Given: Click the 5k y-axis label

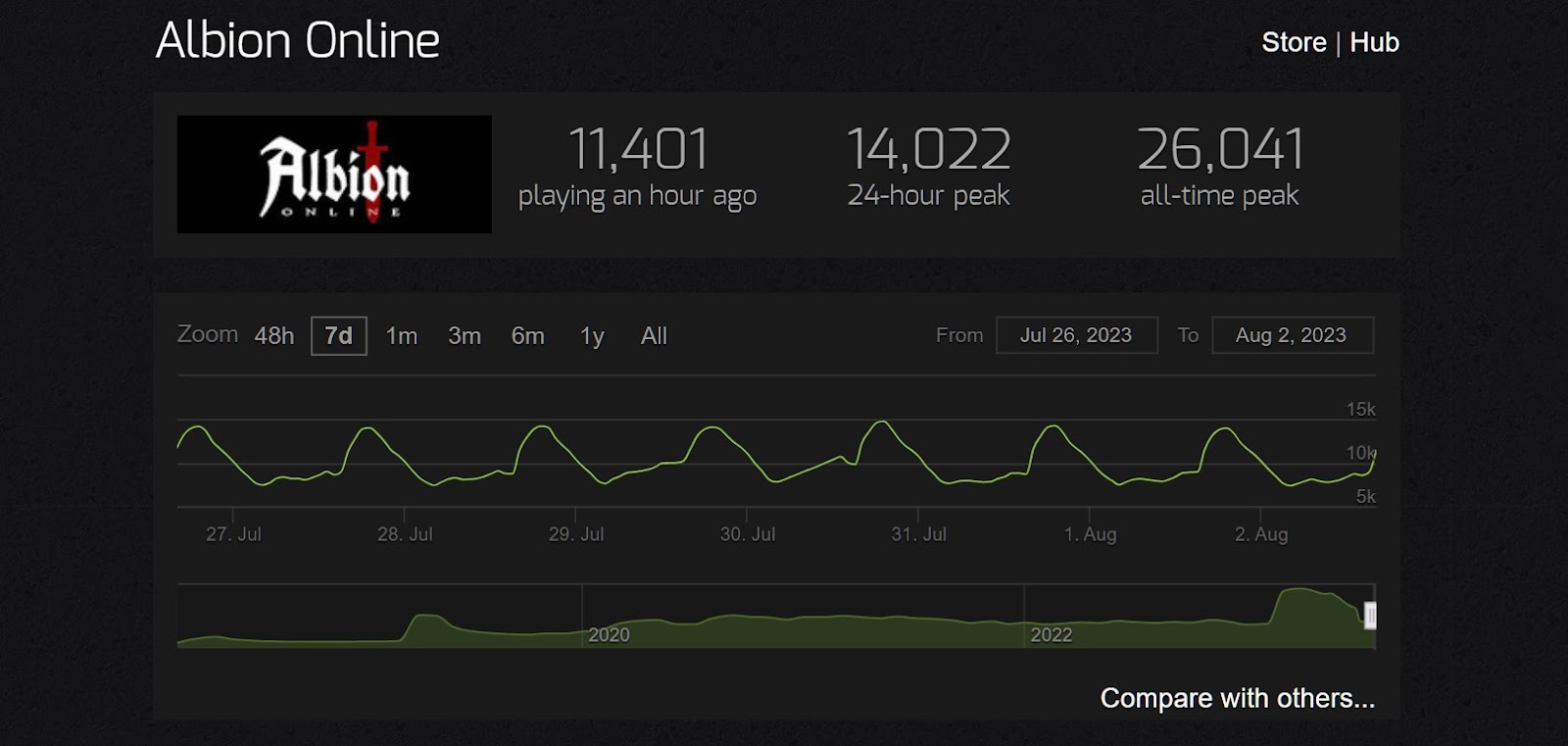Looking at the screenshot, I should [x=1366, y=497].
